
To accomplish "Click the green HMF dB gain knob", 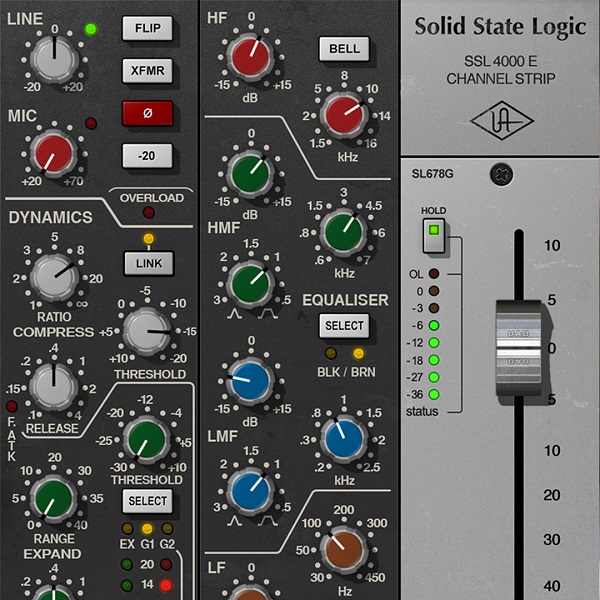I will pyautogui.click(x=251, y=174).
